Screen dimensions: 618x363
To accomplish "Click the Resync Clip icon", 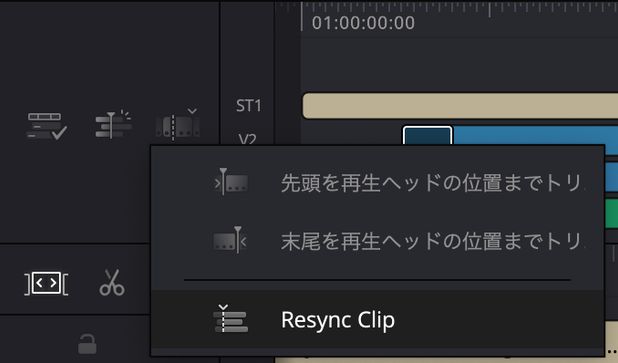I will click(231, 318).
